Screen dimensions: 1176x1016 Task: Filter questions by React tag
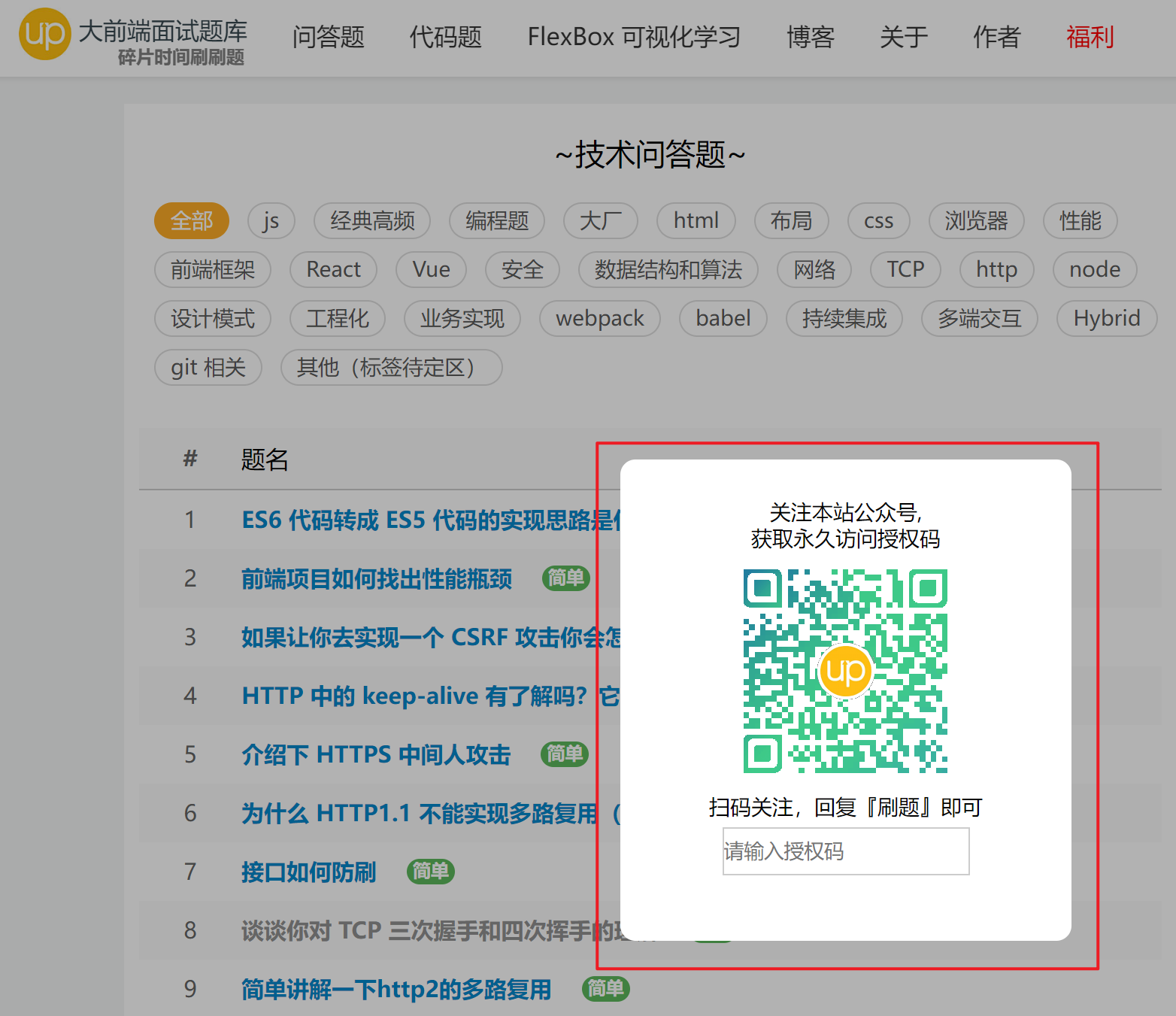pyautogui.click(x=334, y=269)
